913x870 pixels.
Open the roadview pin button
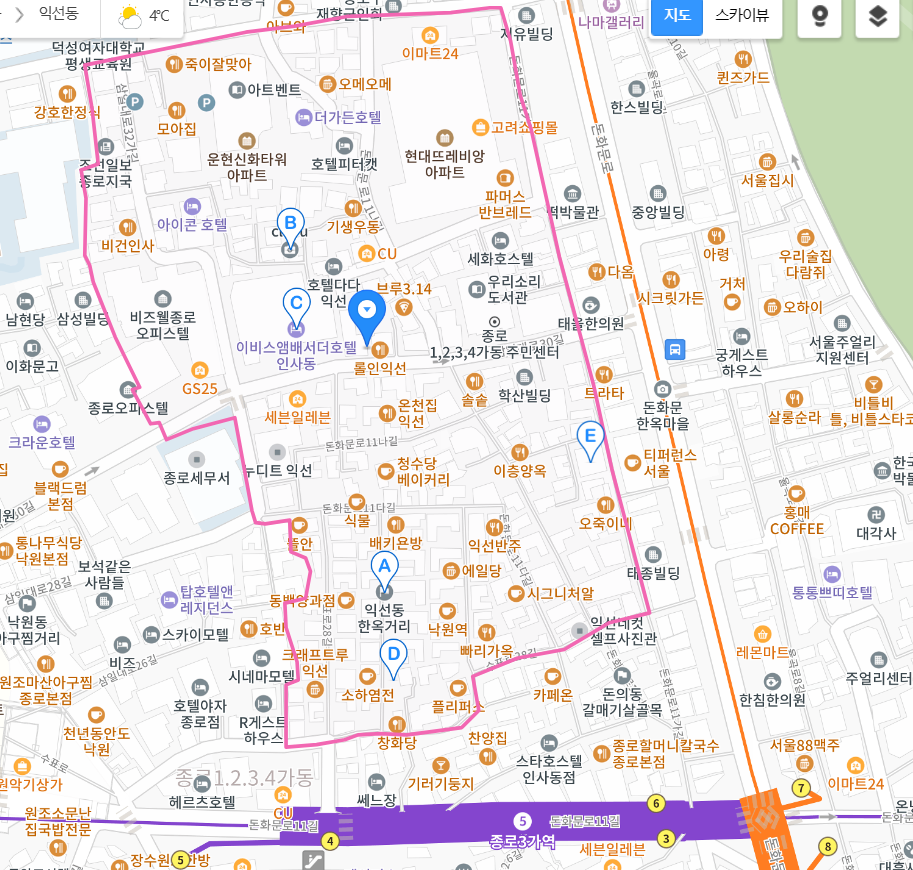tap(819, 16)
